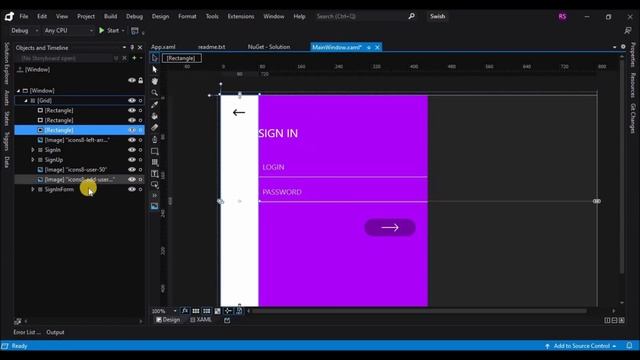Select the Eyedropper tool
The width and height of the screenshot is (640, 360).
tap(155, 104)
